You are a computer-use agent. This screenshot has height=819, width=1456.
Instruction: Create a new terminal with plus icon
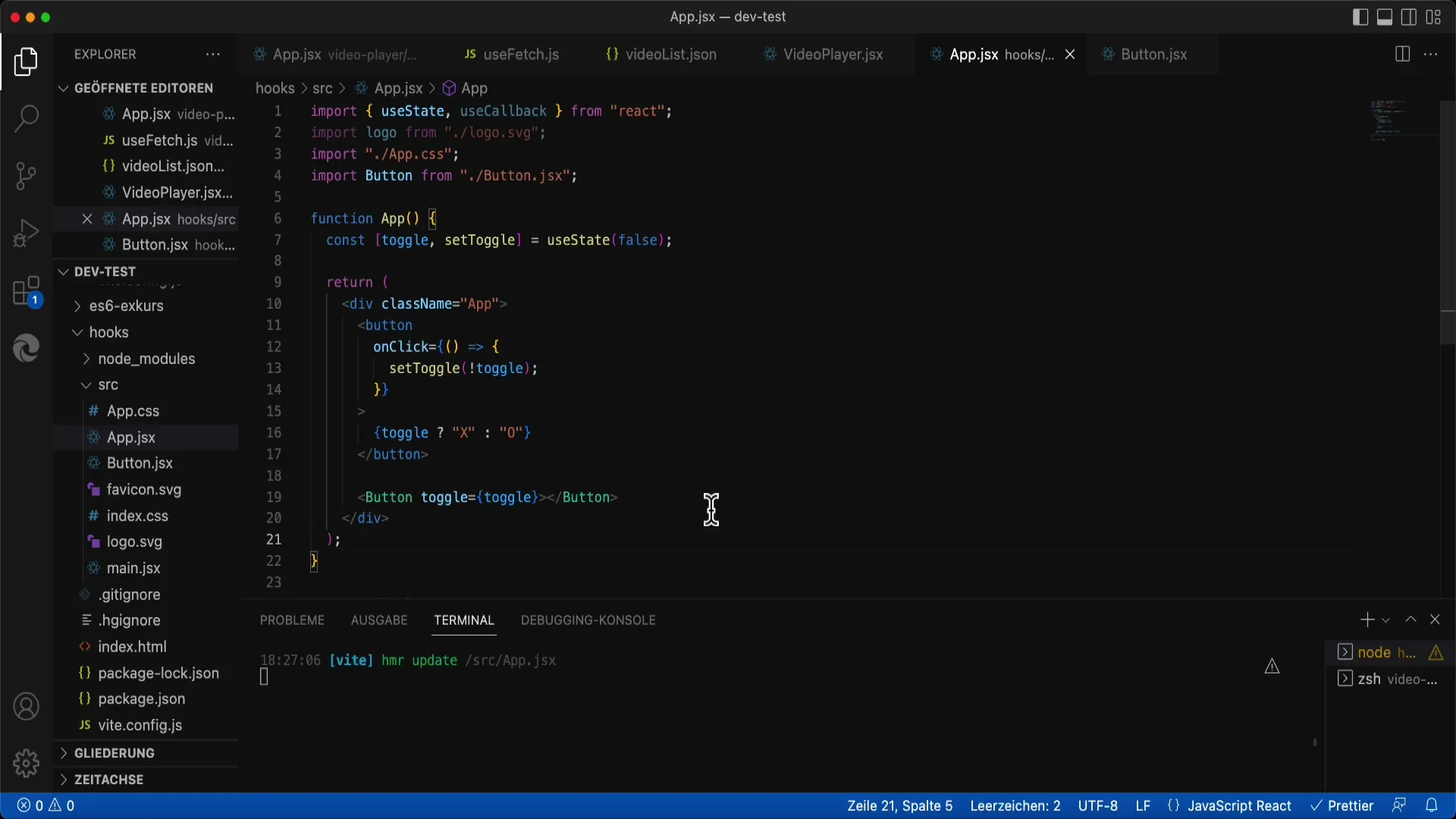tap(1367, 620)
